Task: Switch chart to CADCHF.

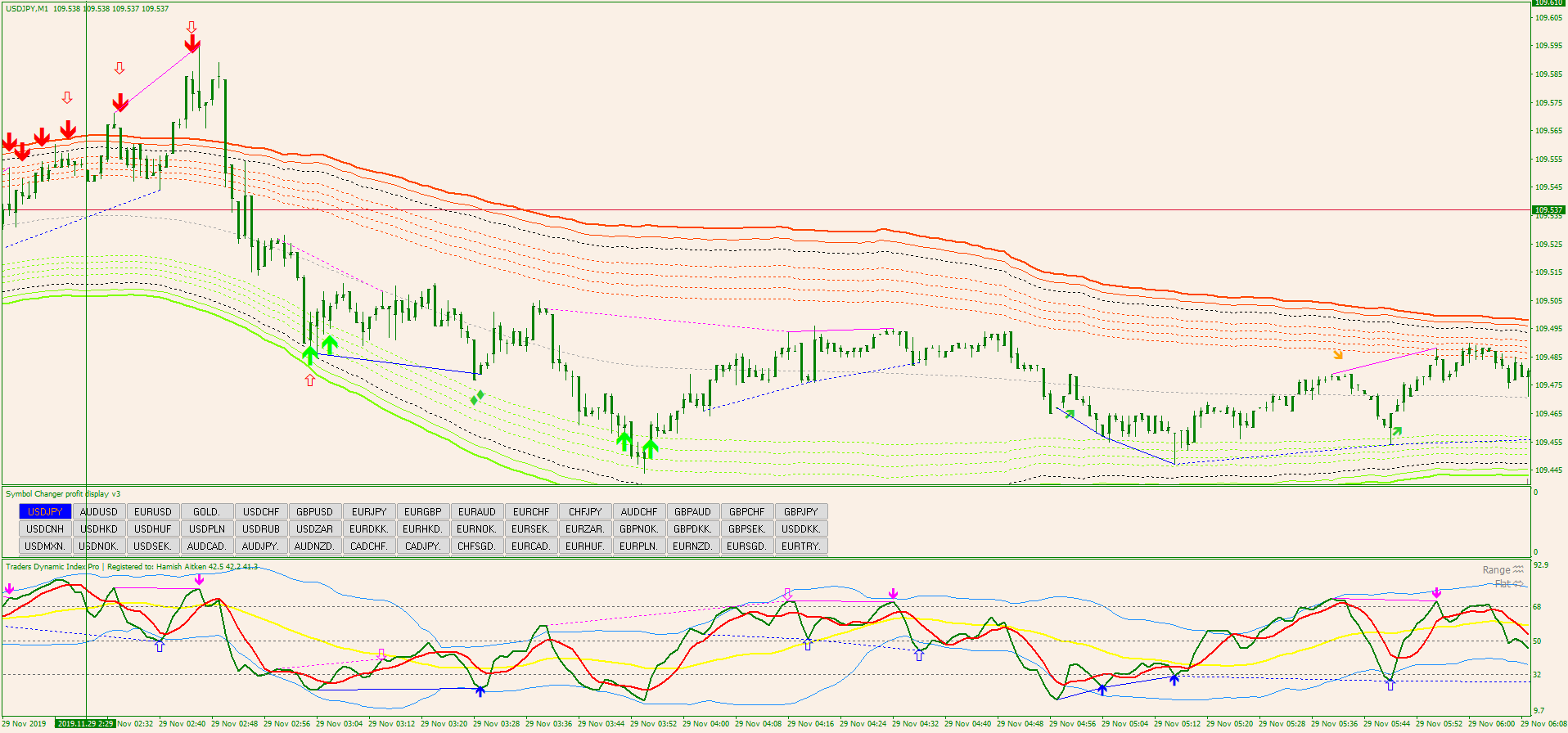Action: tap(369, 546)
